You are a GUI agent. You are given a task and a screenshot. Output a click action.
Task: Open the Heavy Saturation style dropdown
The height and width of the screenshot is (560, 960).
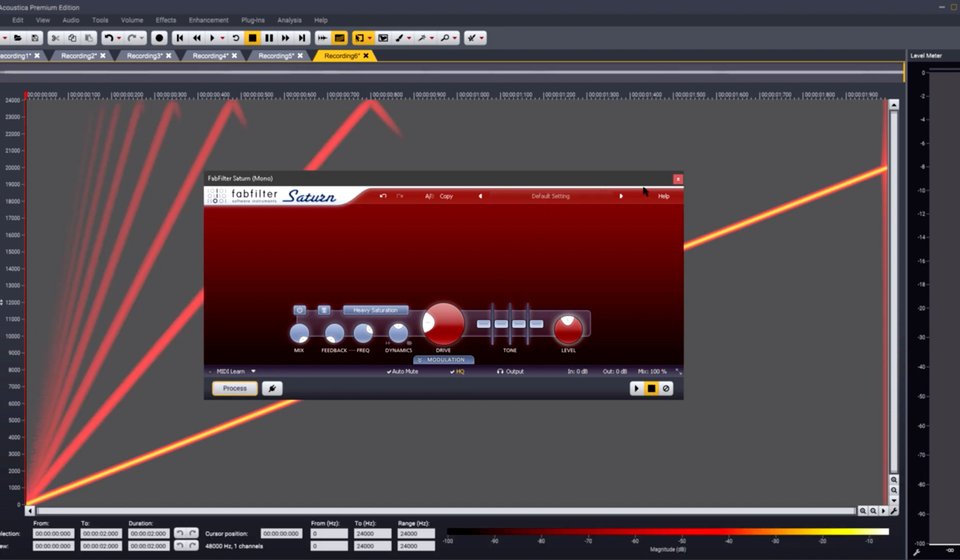pos(375,310)
